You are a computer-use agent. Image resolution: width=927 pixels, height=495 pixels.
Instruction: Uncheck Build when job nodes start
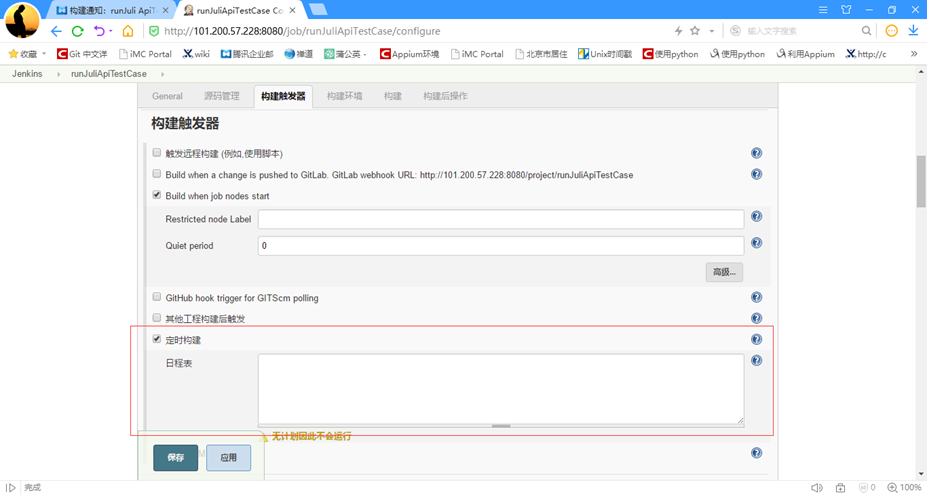point(157,195)
